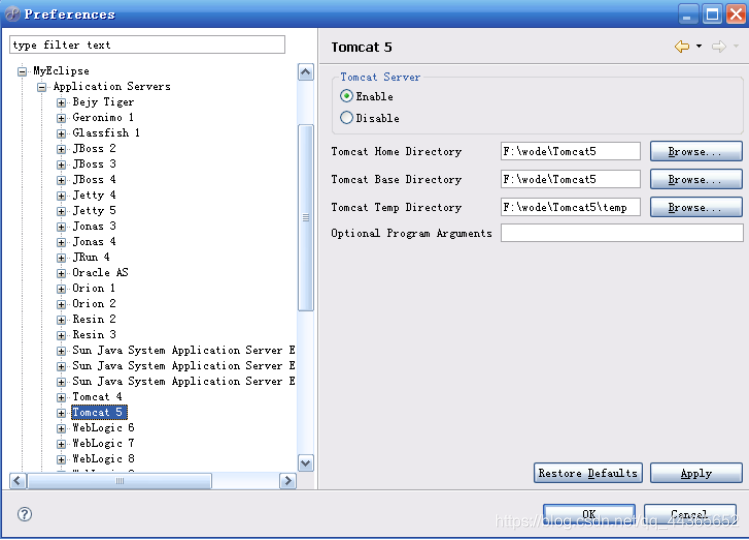This screenshot has height=540, width=749.
Task: Expand the Glassfish 1 node
Action: tap(61, 133)
